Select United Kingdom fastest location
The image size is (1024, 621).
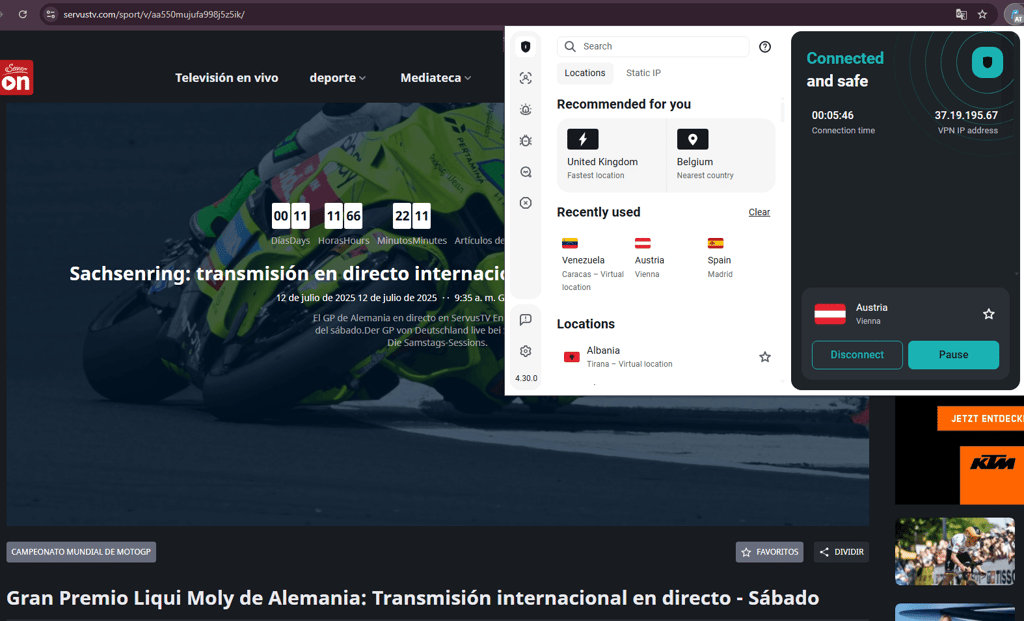pos(611,155)
